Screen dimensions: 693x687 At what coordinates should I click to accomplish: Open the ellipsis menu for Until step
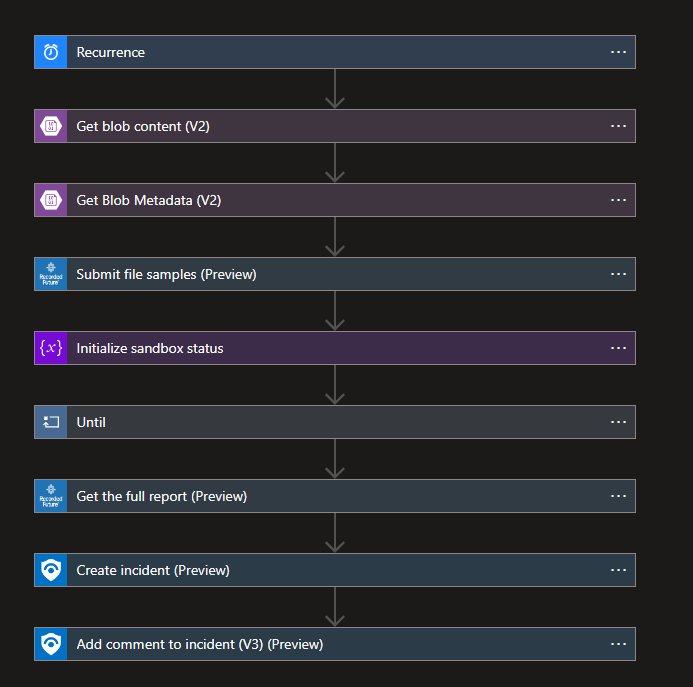click(618, 422)
